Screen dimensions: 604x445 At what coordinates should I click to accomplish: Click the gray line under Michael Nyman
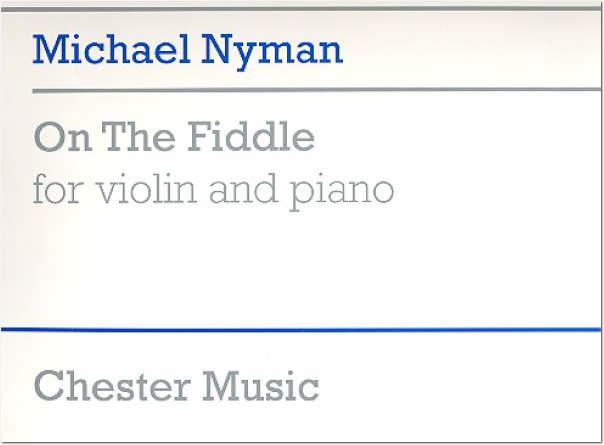pyautogui.click(x=317, y=90)
